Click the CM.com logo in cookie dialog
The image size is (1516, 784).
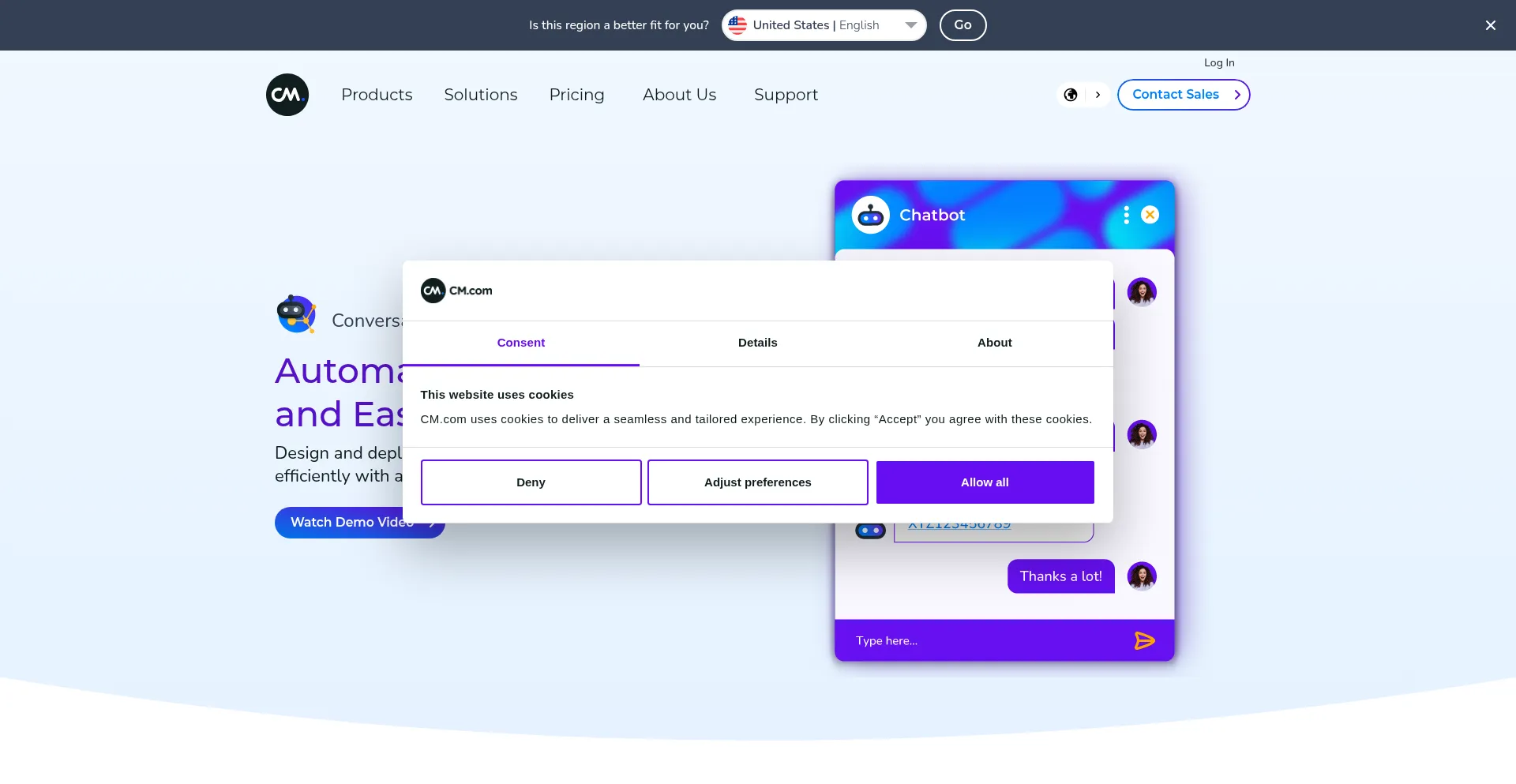pyautogui.click(x=456, y=291)
